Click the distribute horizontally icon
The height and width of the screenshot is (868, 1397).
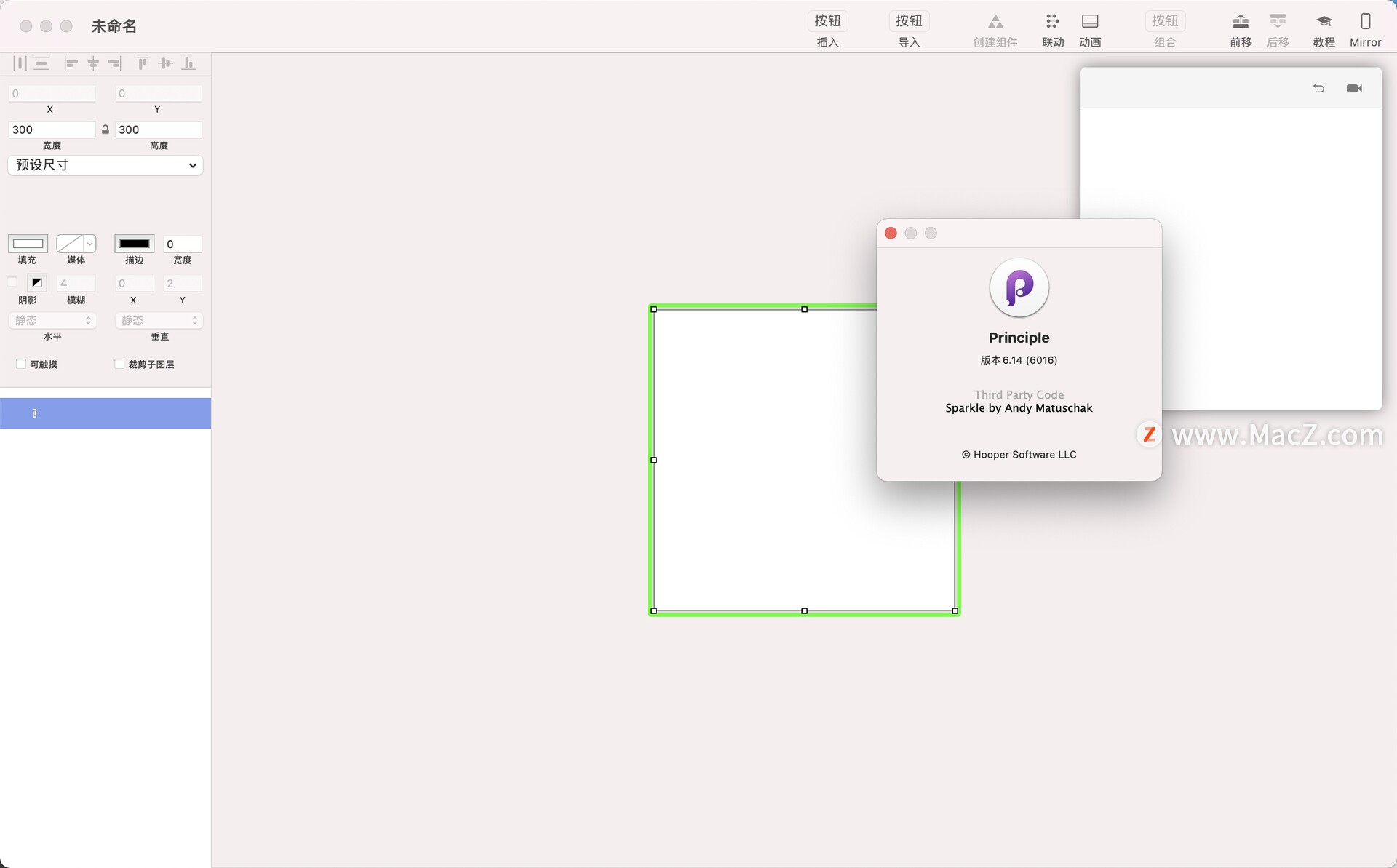click(20, 64)
